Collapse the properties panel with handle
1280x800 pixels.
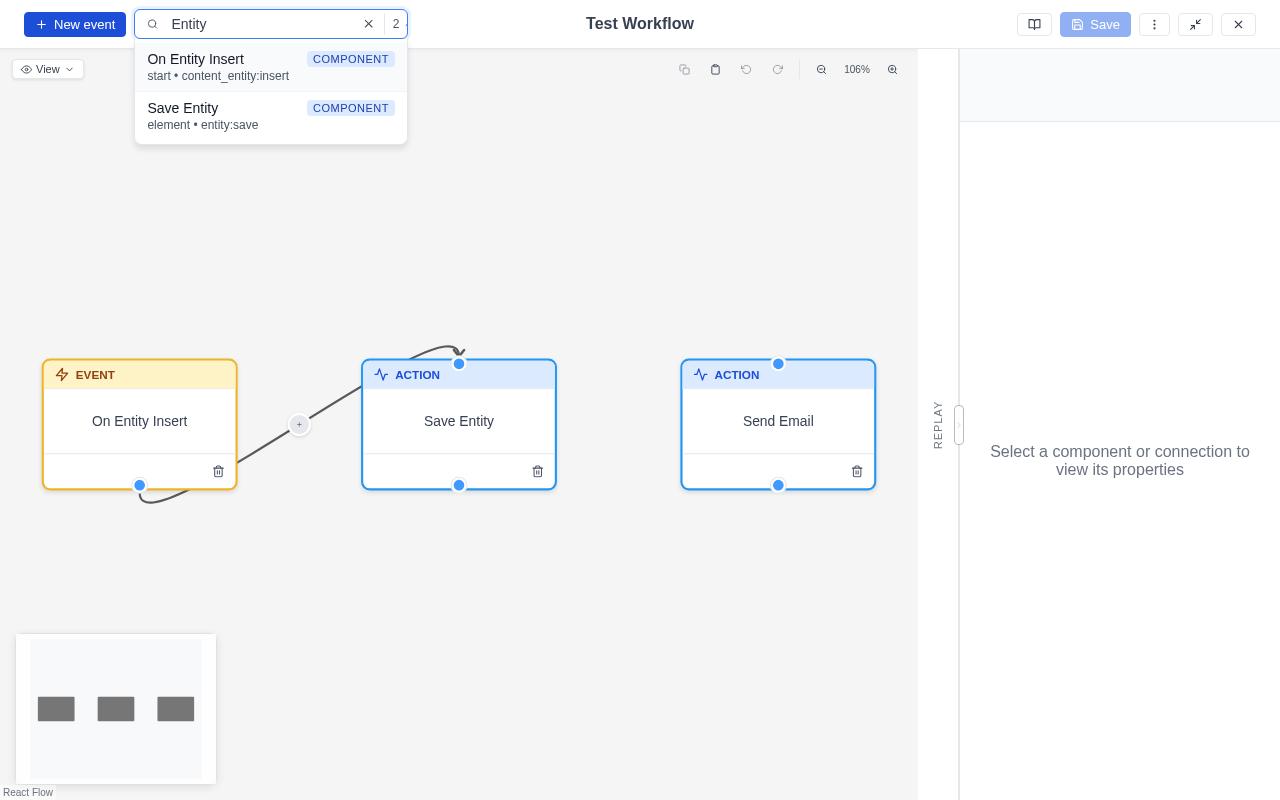pos(959,425)
